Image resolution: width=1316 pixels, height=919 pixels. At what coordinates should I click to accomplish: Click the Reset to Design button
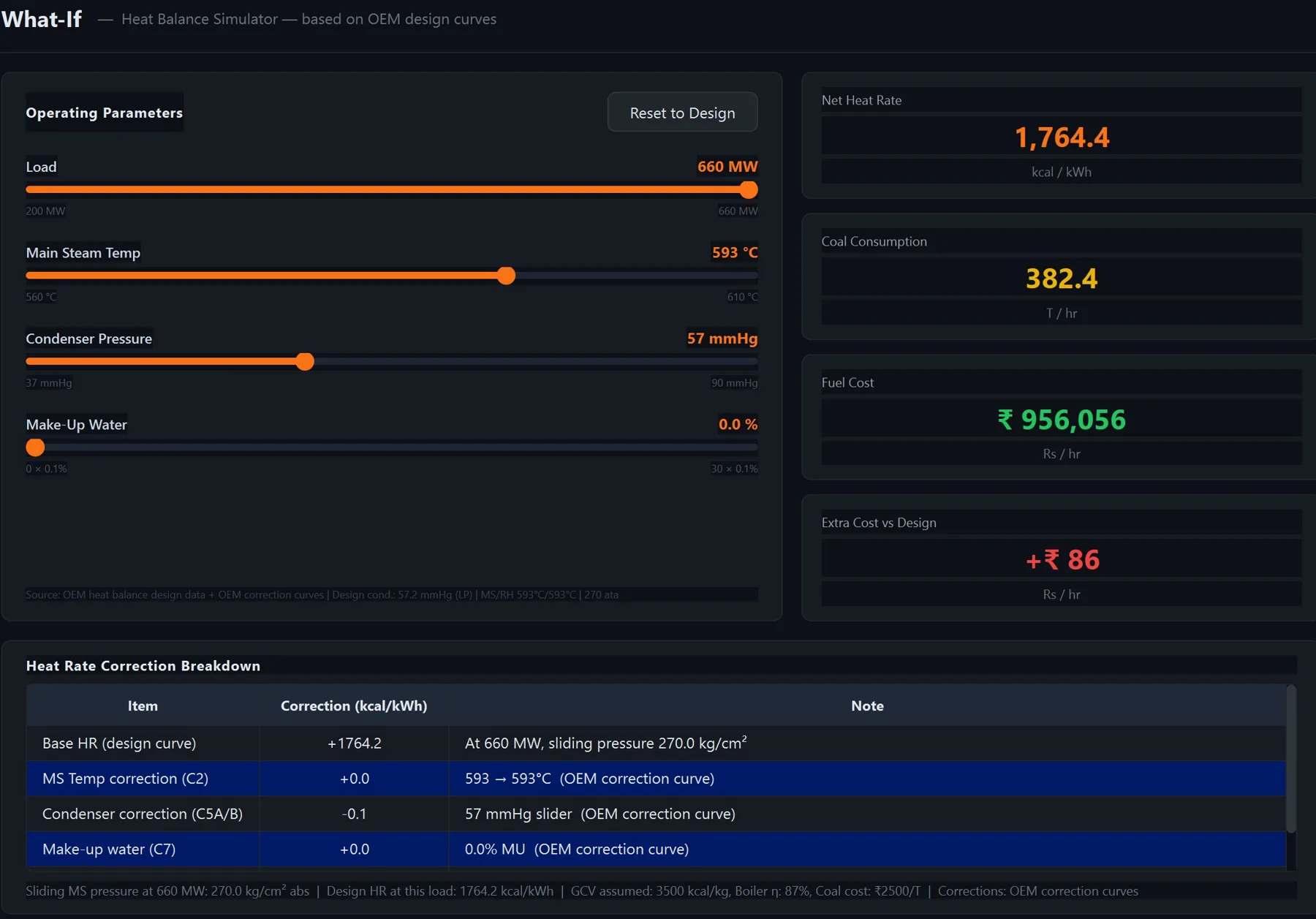tap(682, 113)
